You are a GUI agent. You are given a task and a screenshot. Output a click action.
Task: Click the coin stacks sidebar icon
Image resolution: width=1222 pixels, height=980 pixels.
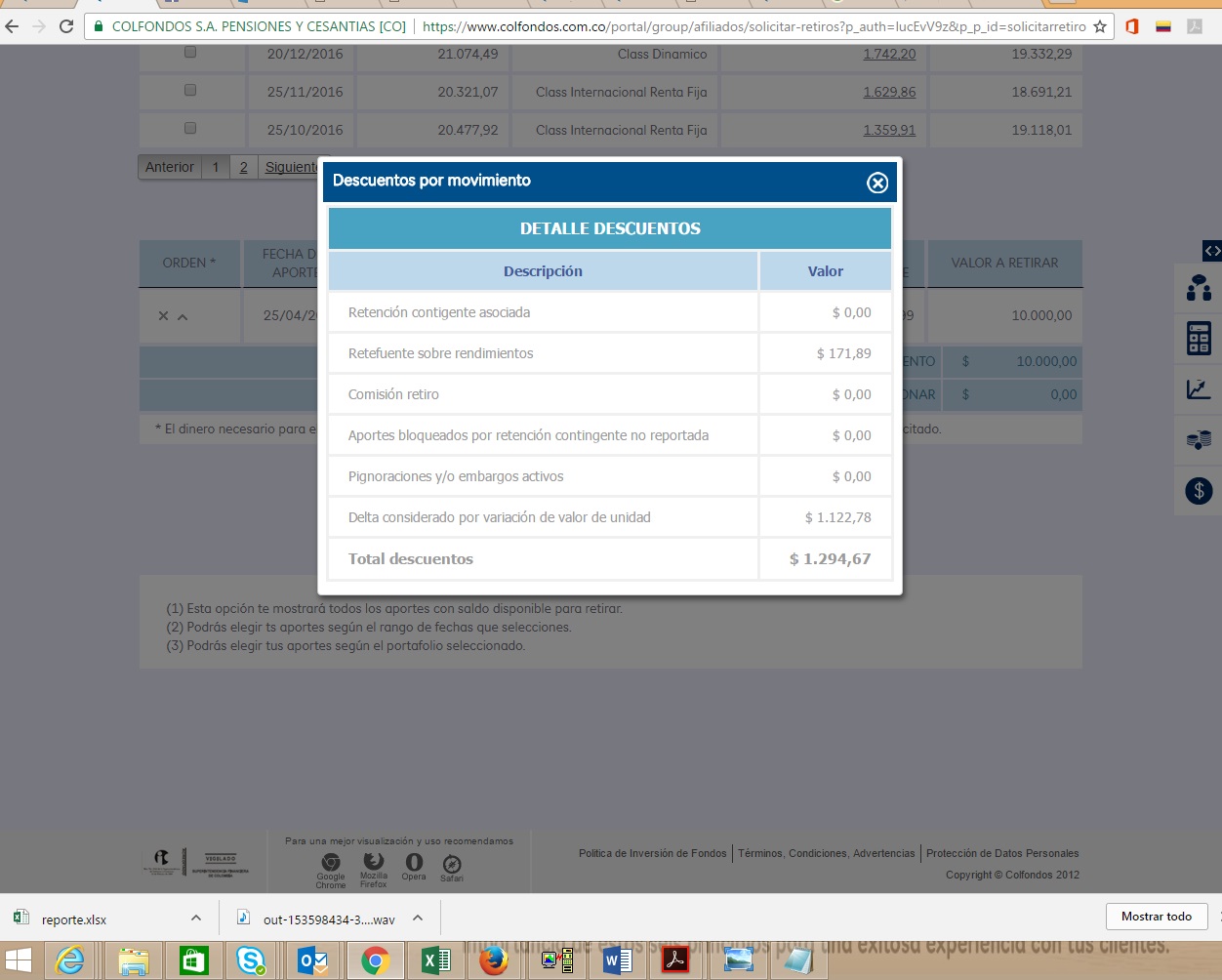coord(1199,440)
